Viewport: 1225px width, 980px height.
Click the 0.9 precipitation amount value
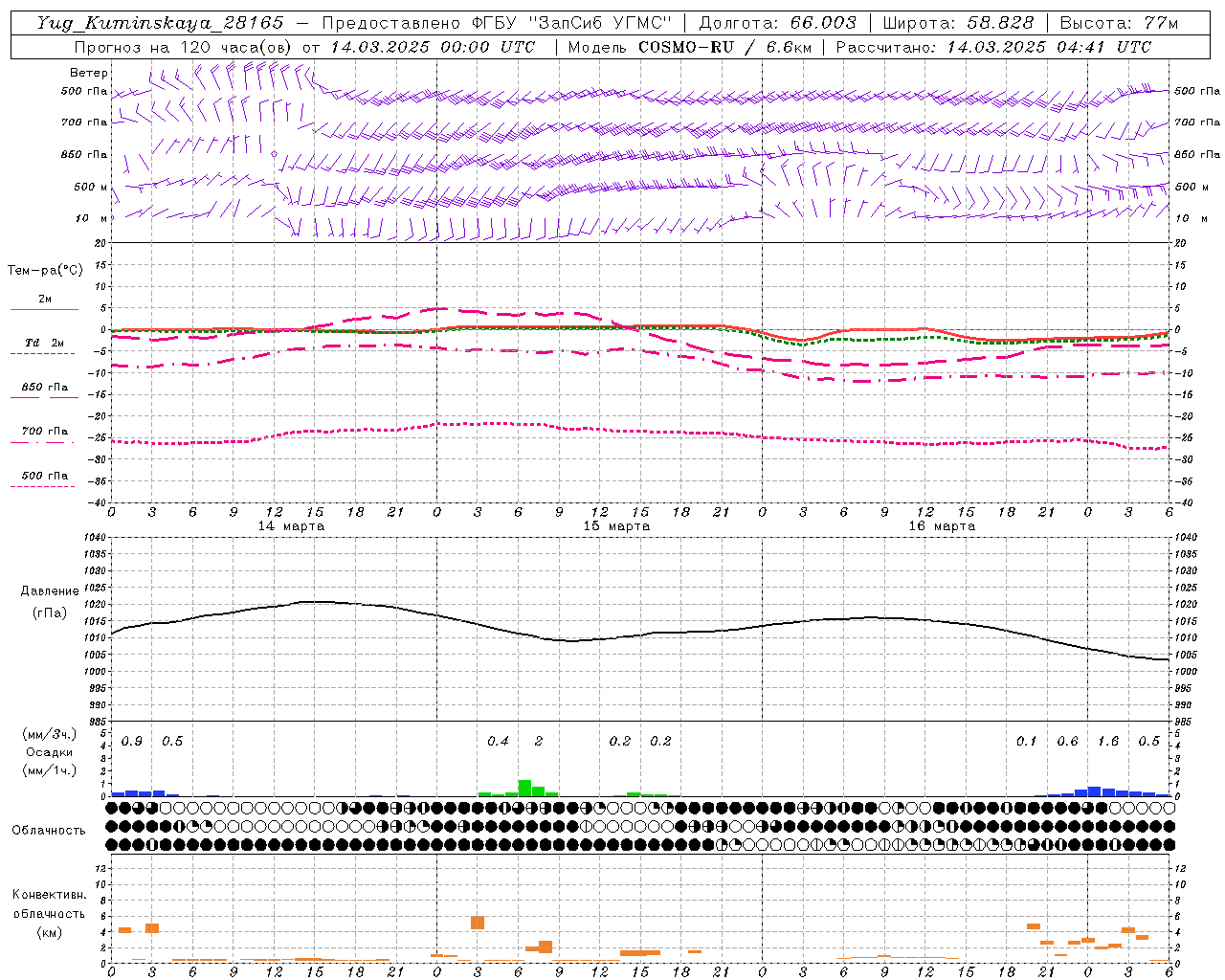point(132,742)
